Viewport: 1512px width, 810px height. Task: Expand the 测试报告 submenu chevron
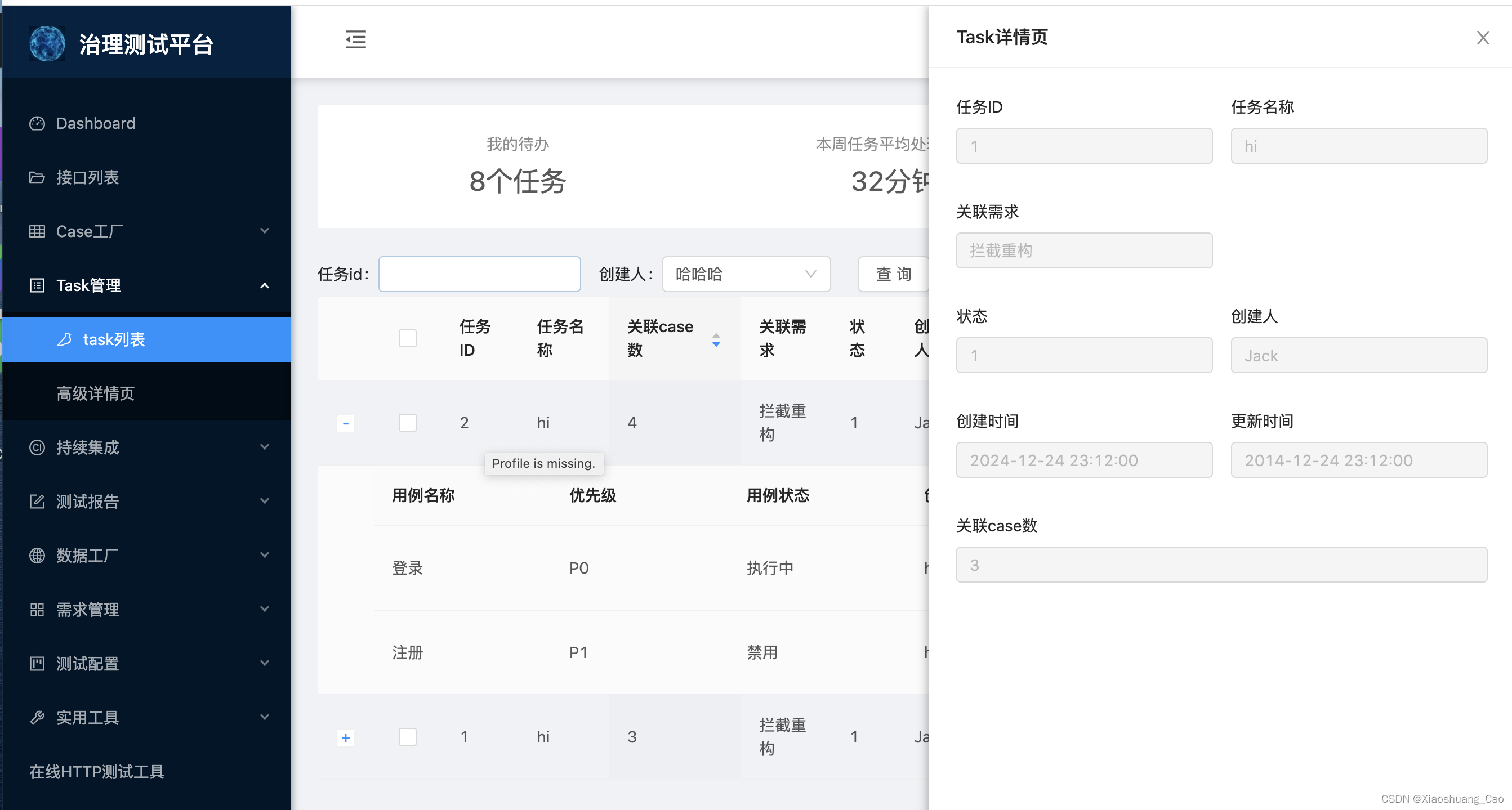click(x=265, y=501)
